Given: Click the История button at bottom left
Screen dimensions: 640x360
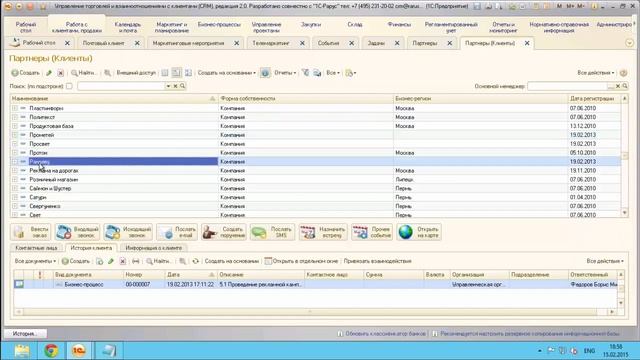Looking at the screenshot, I should tap(25, 333).
